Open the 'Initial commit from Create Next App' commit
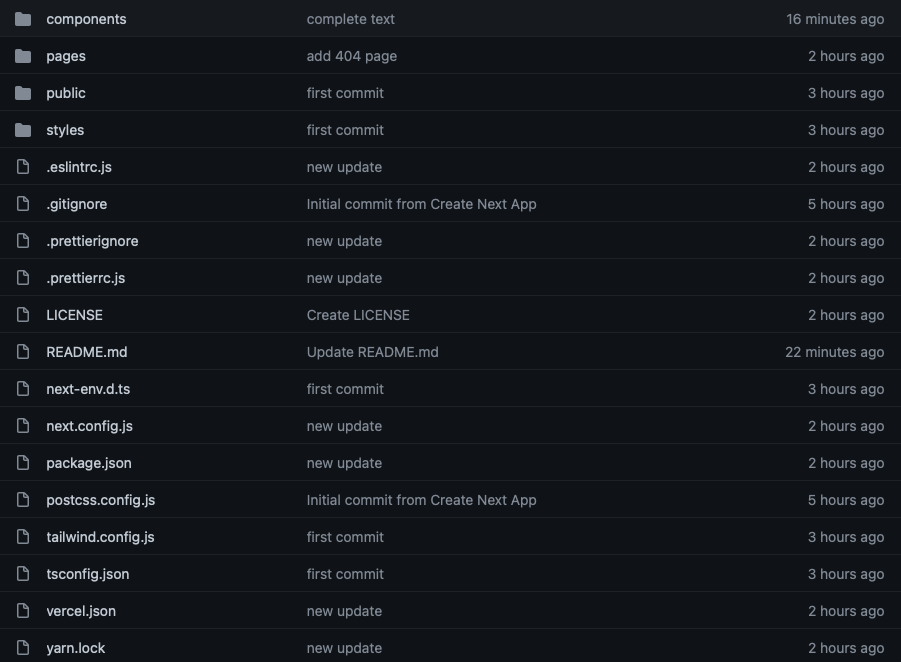The image size is (901, 662). [421, 203]
